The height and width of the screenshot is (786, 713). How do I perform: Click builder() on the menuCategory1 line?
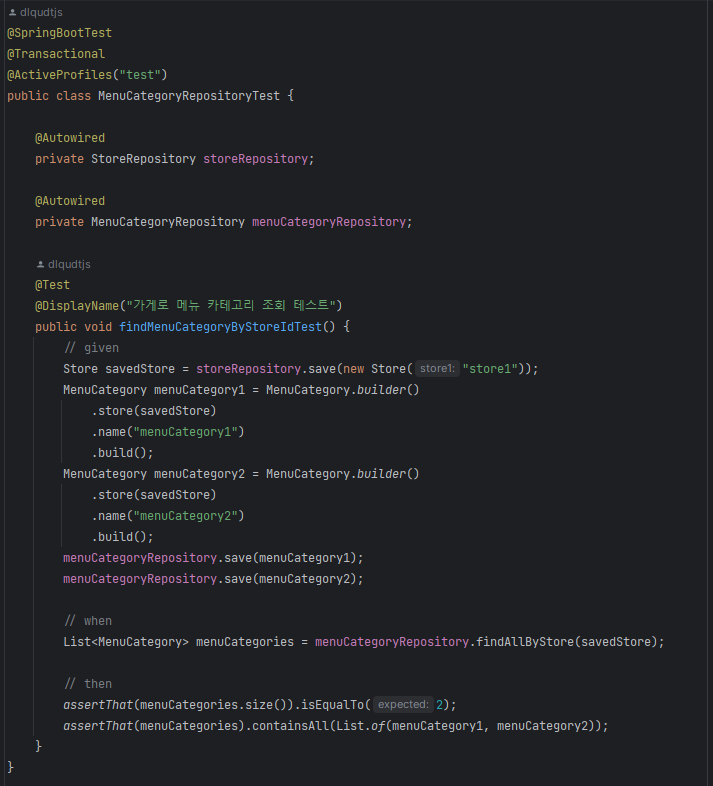pos(388,390)
